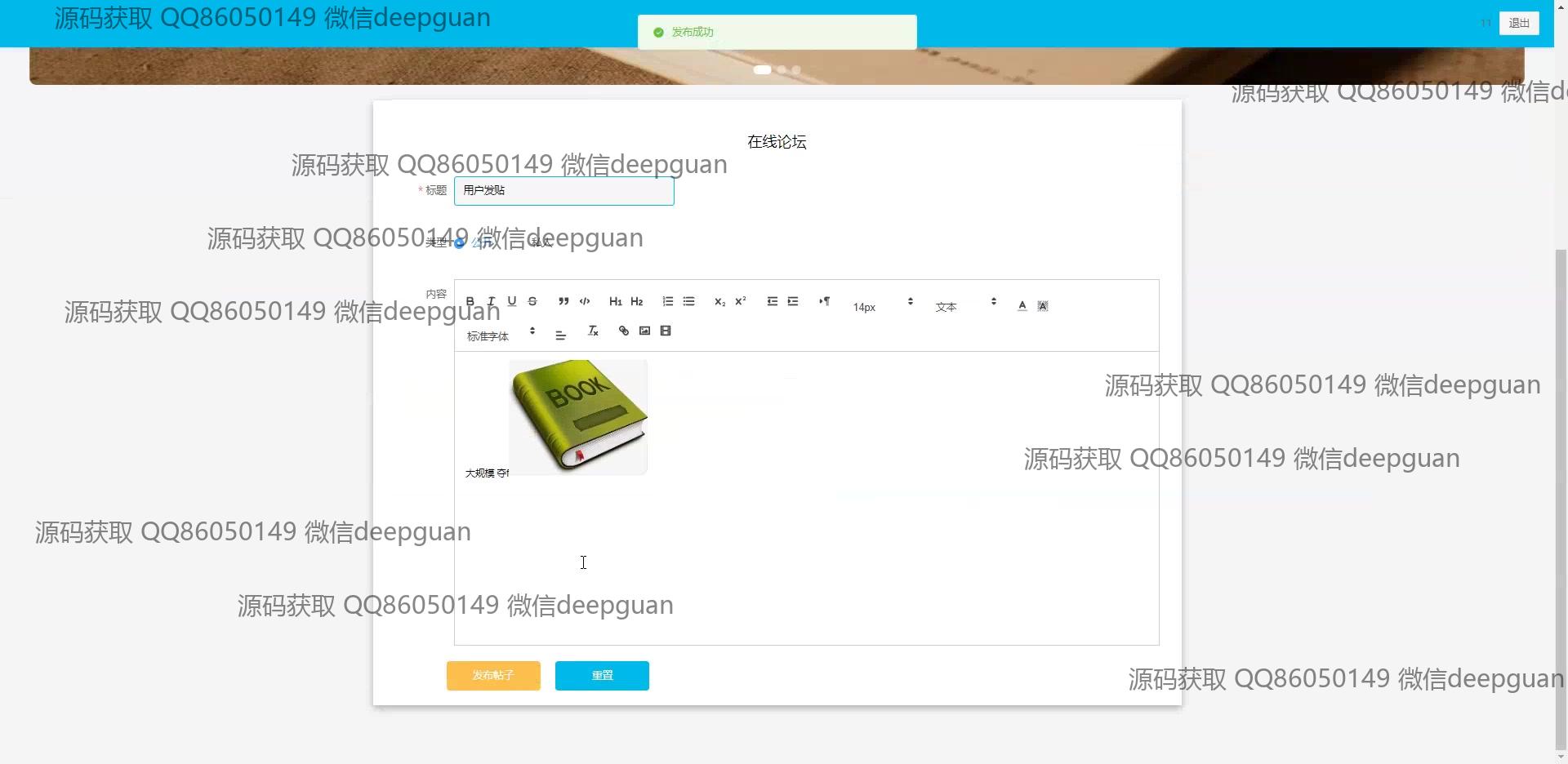Viewport: 1568px width, 764px height.
Task: Open the text alignment picker
Action: [x=561, y=335]
